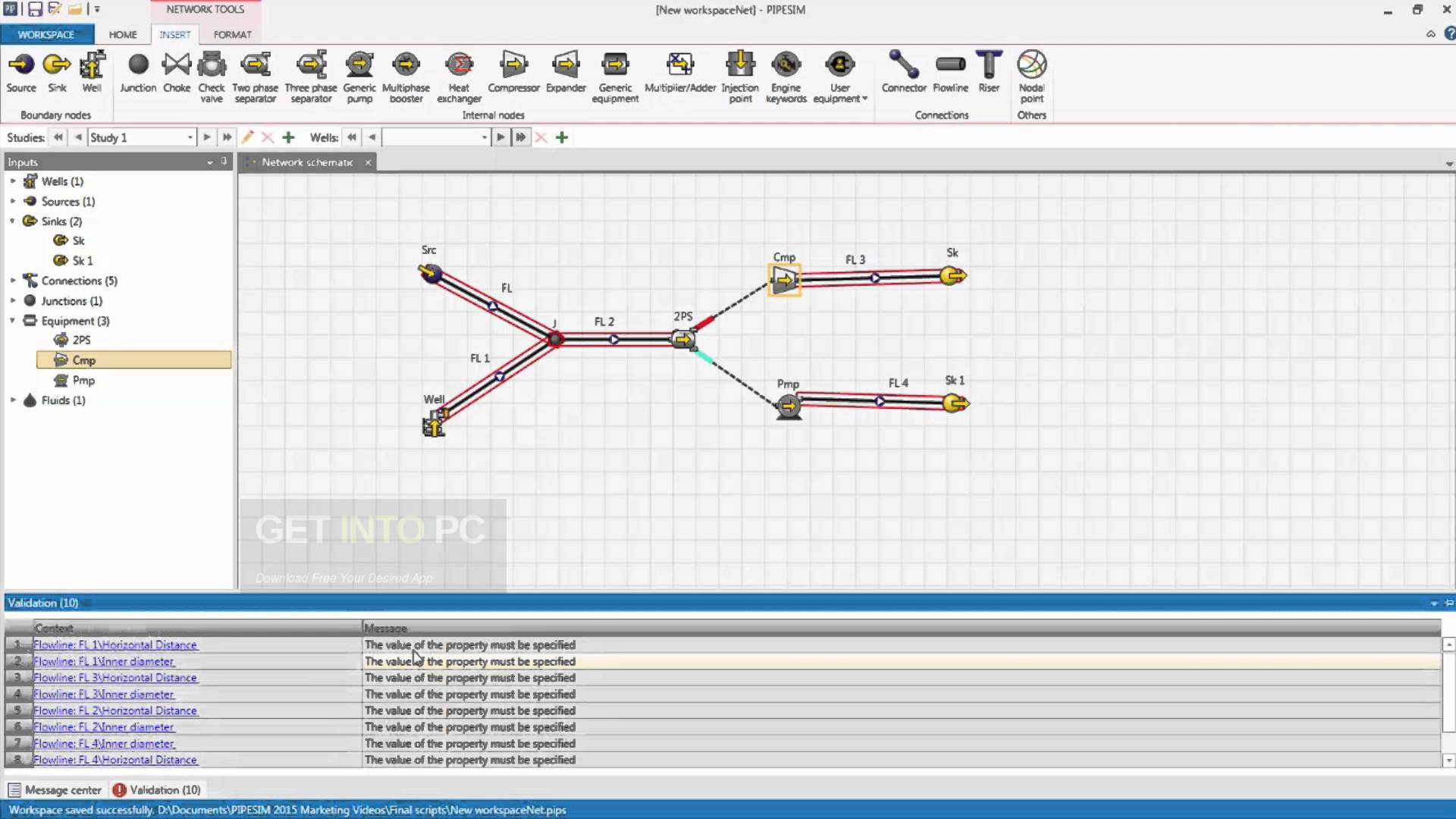
Task: Close the Network schematic tab
Action: (x=368, y=162)
